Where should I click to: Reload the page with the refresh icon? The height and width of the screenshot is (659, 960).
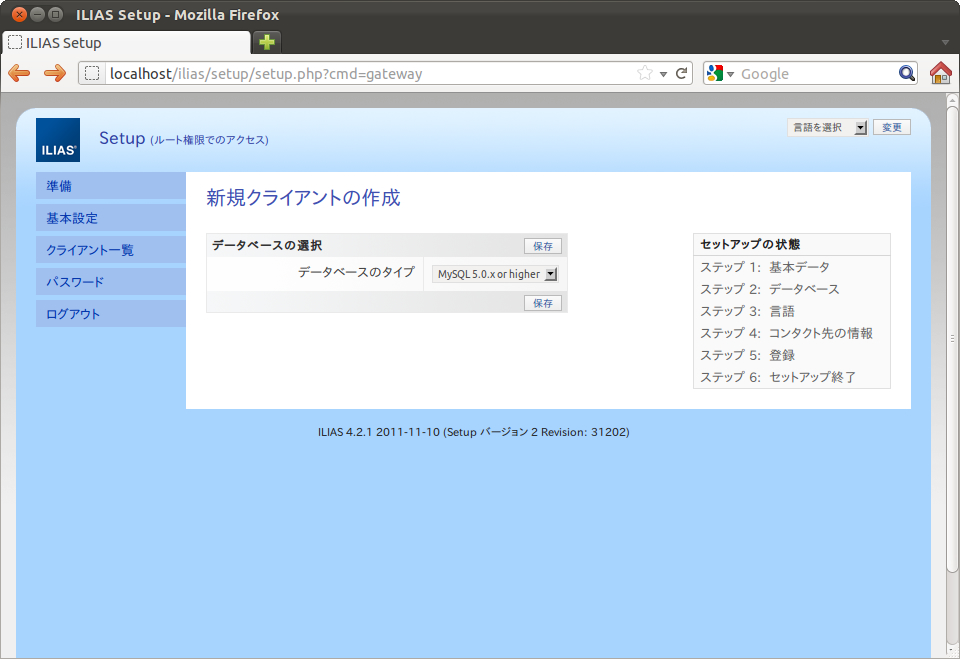[682, 73]
